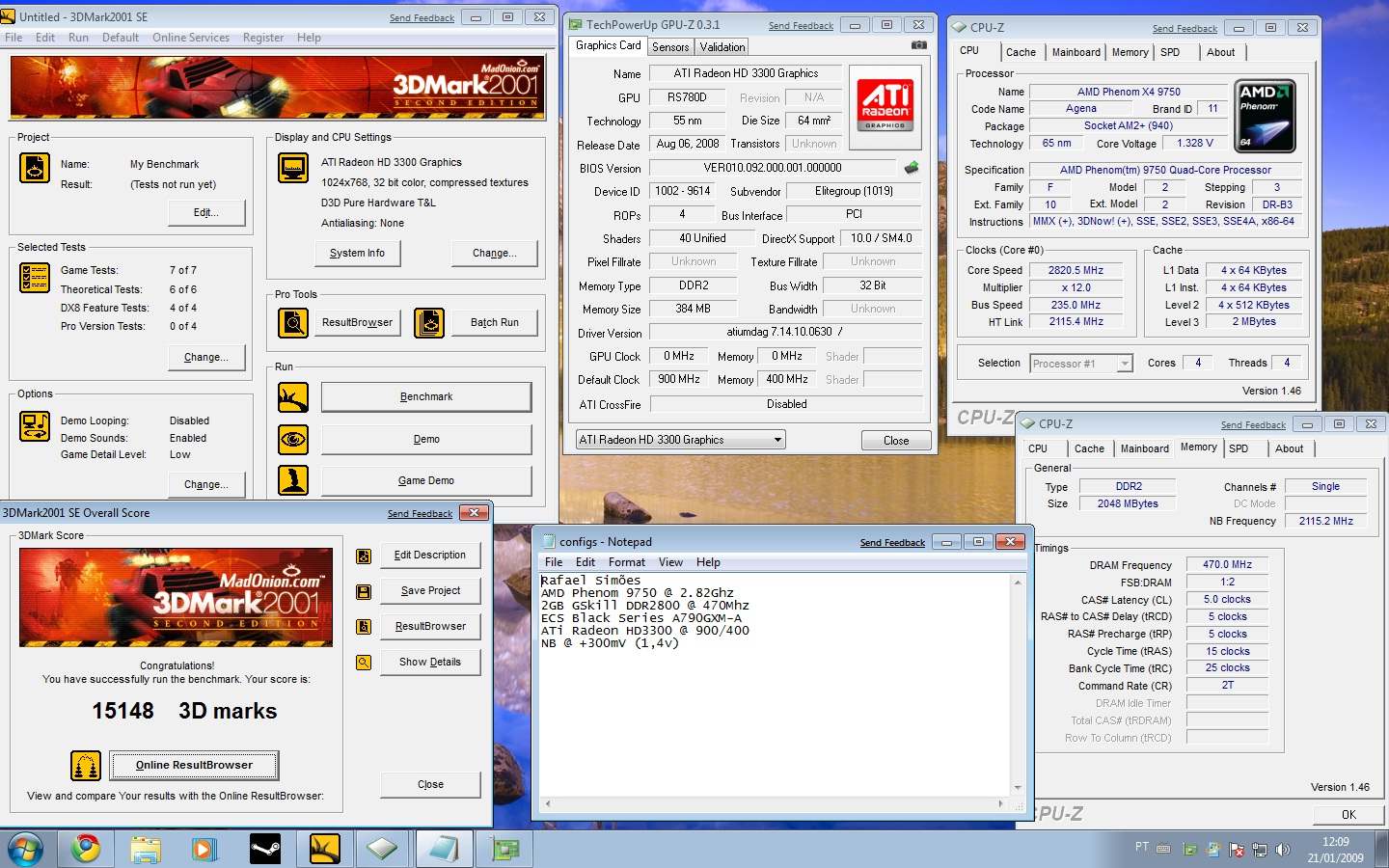Viewport: 1389px width, 868px height.
Task: Click Change... button under Selected Tests
Action: [x=206, y=358]
